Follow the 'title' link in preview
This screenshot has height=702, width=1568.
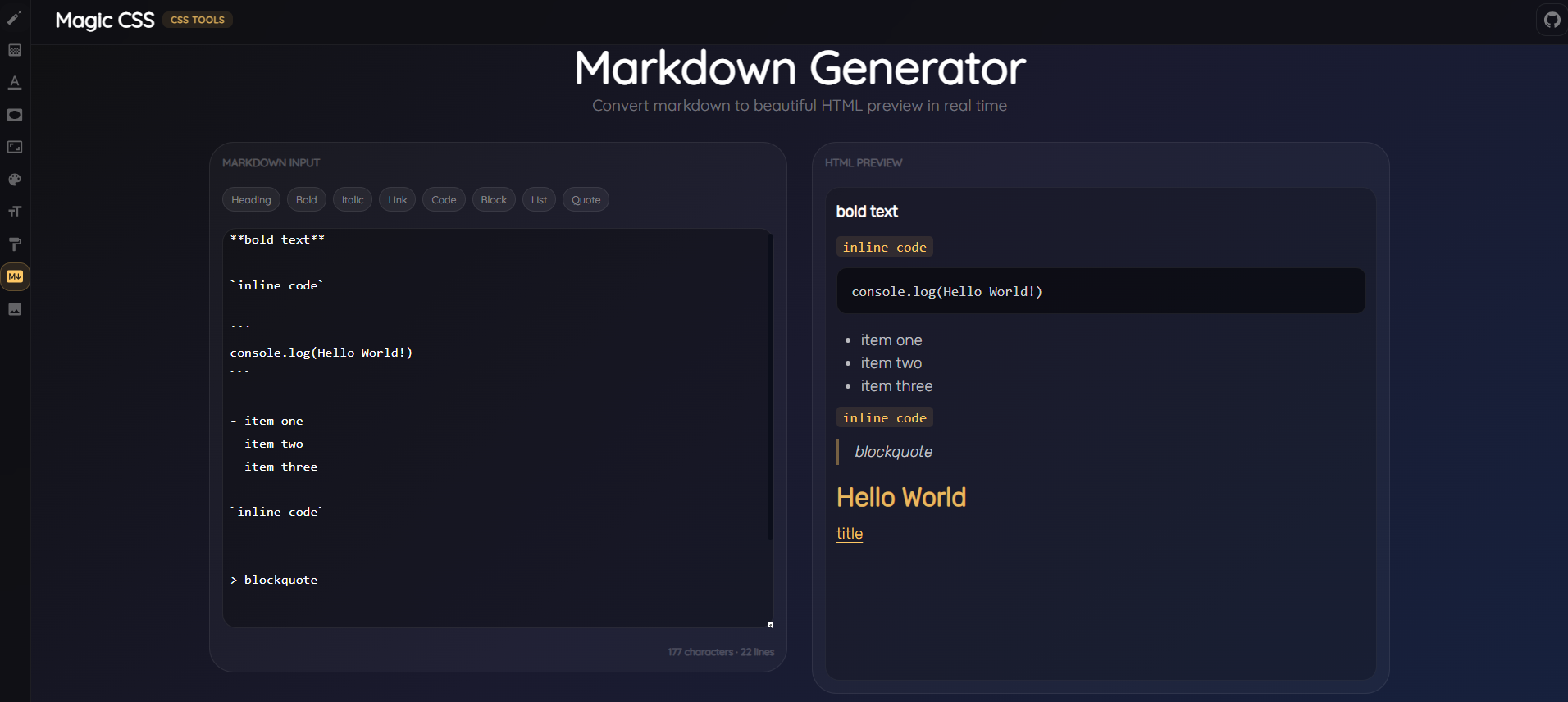click(x=850, y=534)
